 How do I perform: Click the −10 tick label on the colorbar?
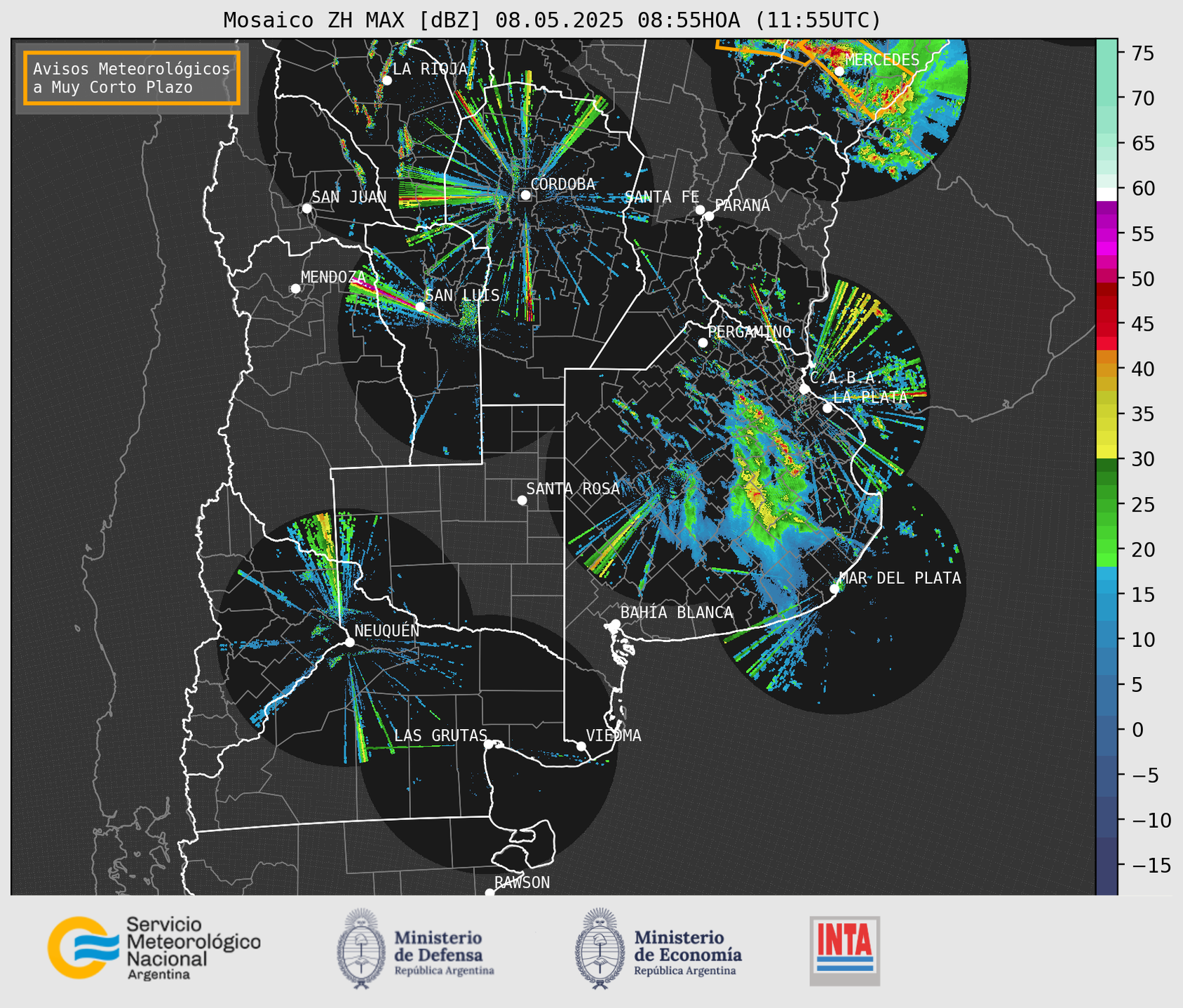(1150, 819)
